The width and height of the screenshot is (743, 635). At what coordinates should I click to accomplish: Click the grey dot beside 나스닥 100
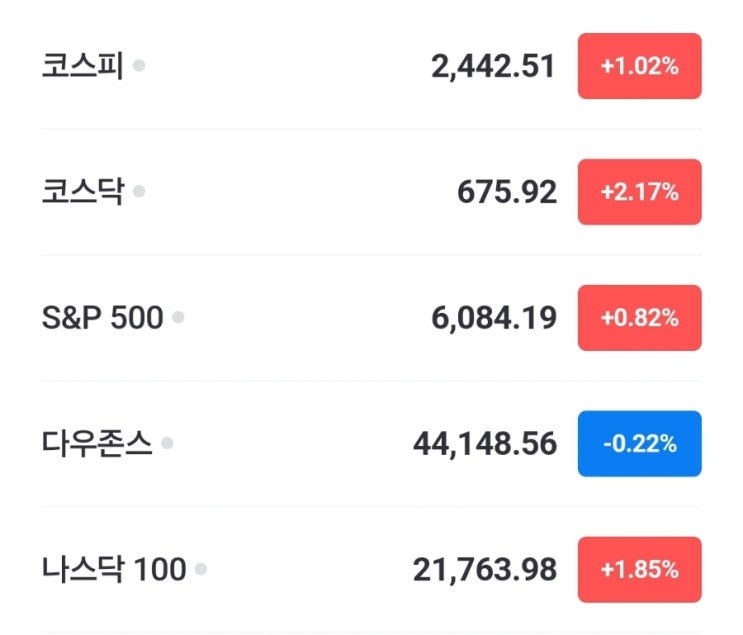201,569
